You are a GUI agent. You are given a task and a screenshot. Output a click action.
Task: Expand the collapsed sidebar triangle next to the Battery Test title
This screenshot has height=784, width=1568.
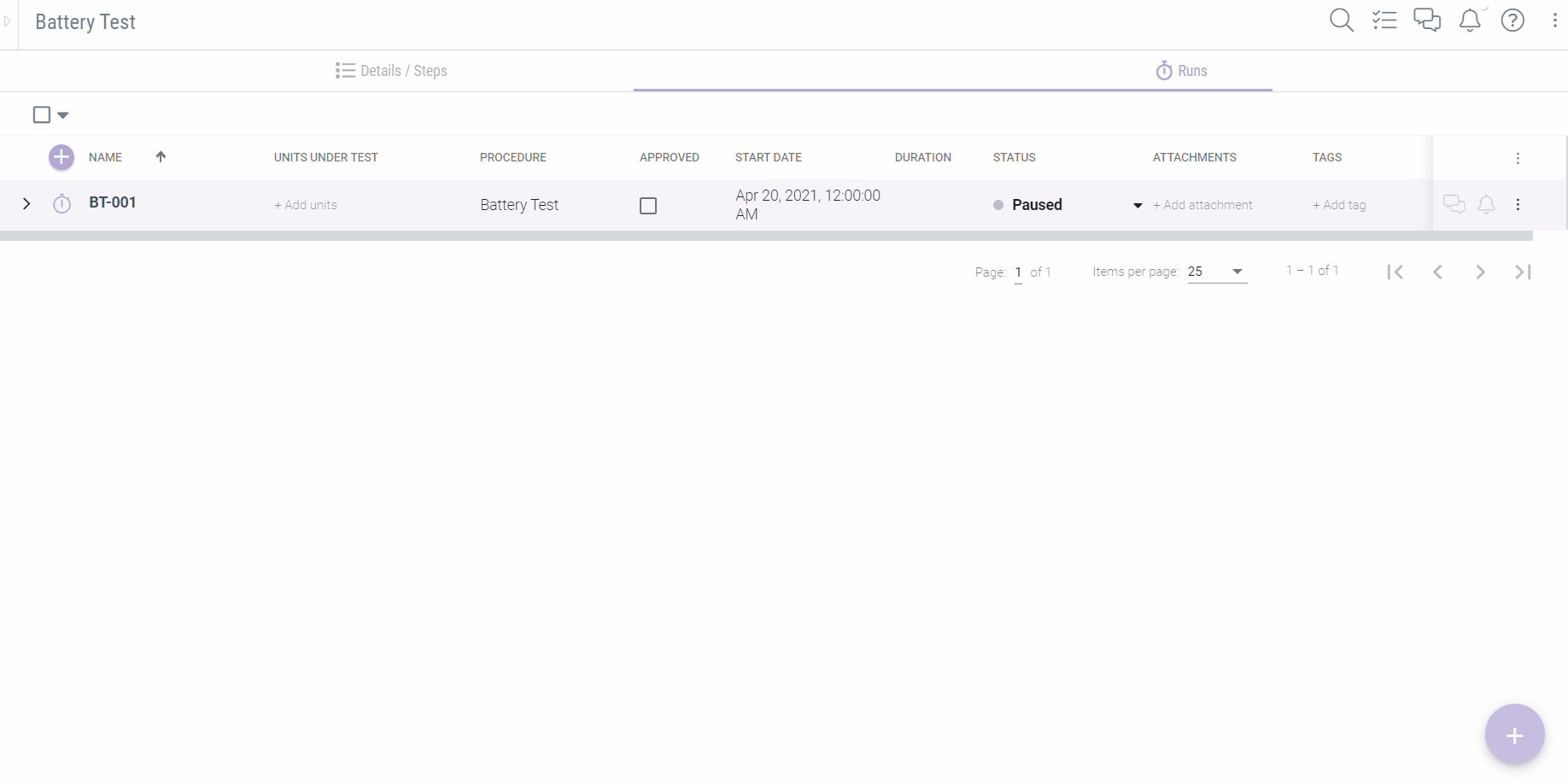coord(8,21)
